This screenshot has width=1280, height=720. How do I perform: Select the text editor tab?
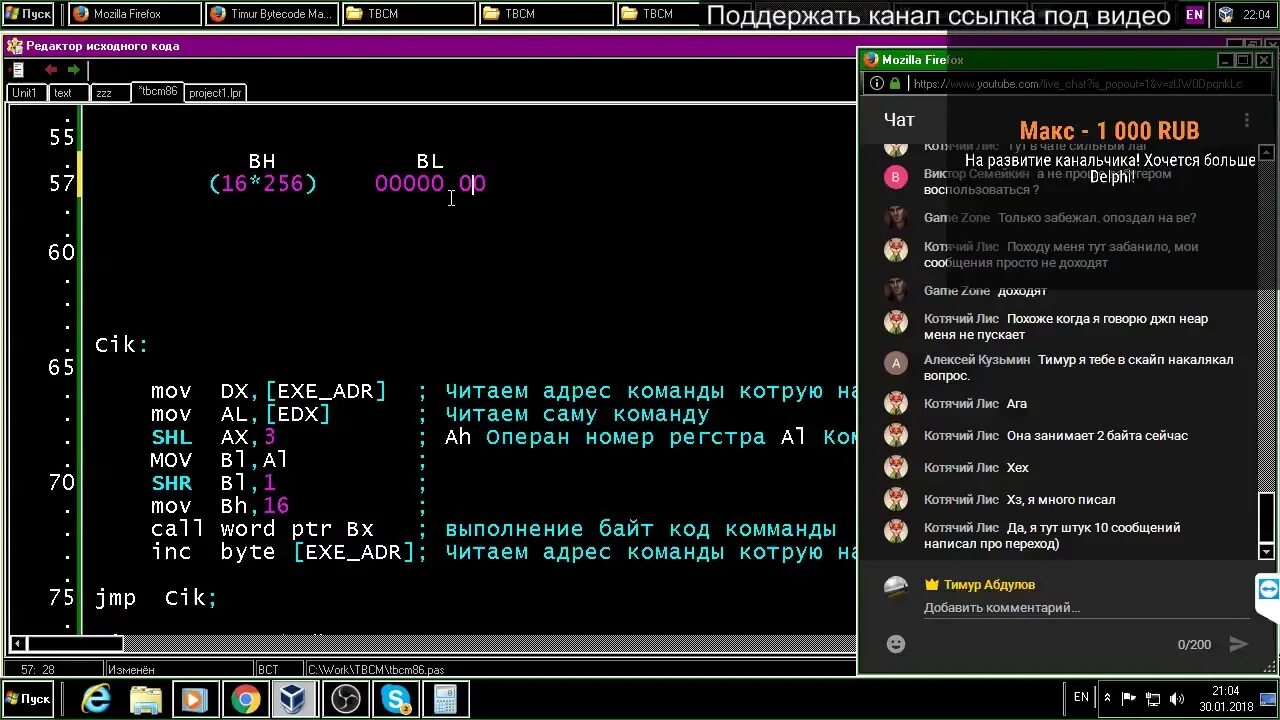[x=67, y=92]
